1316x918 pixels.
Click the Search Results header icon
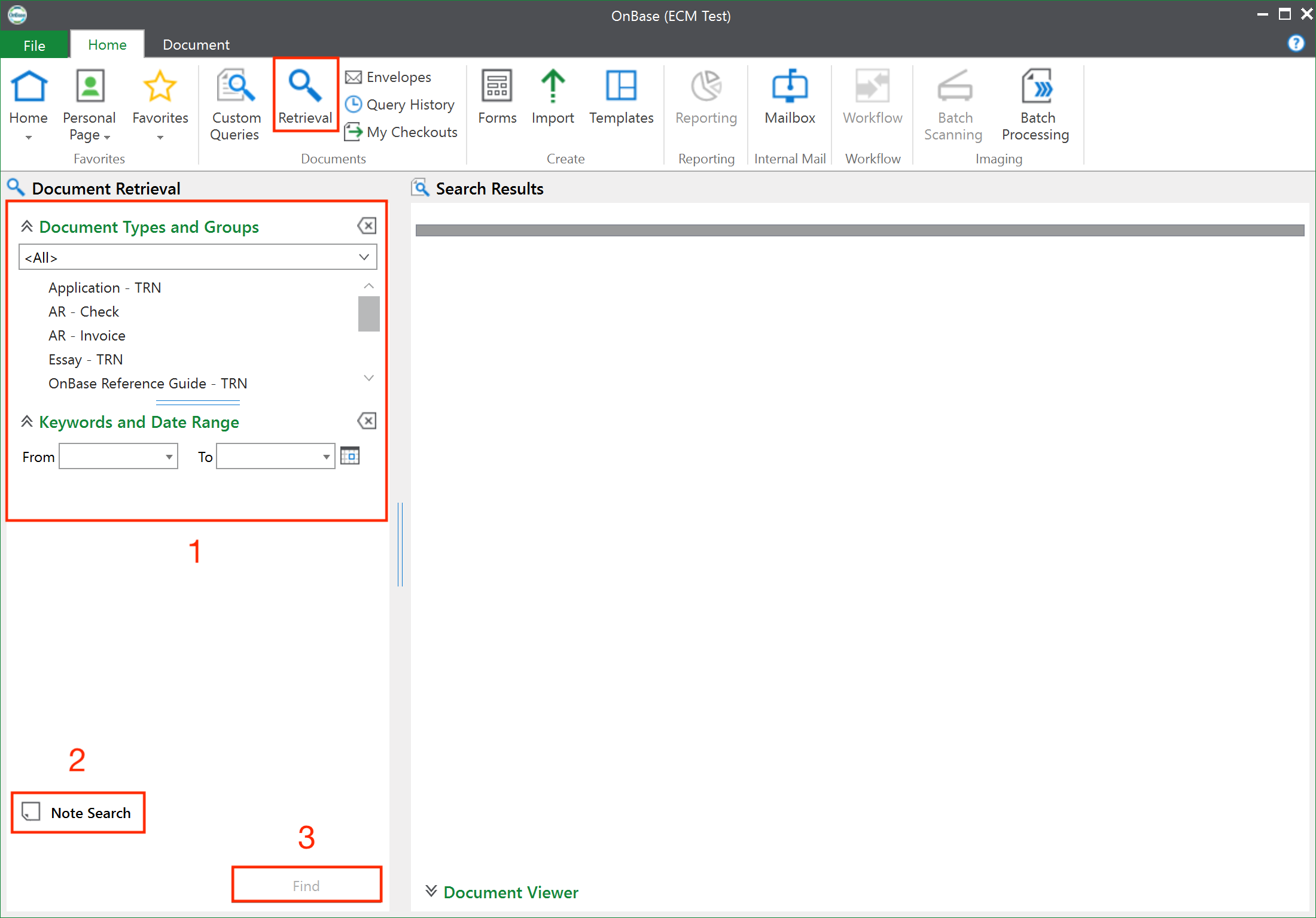click(421, 188)
